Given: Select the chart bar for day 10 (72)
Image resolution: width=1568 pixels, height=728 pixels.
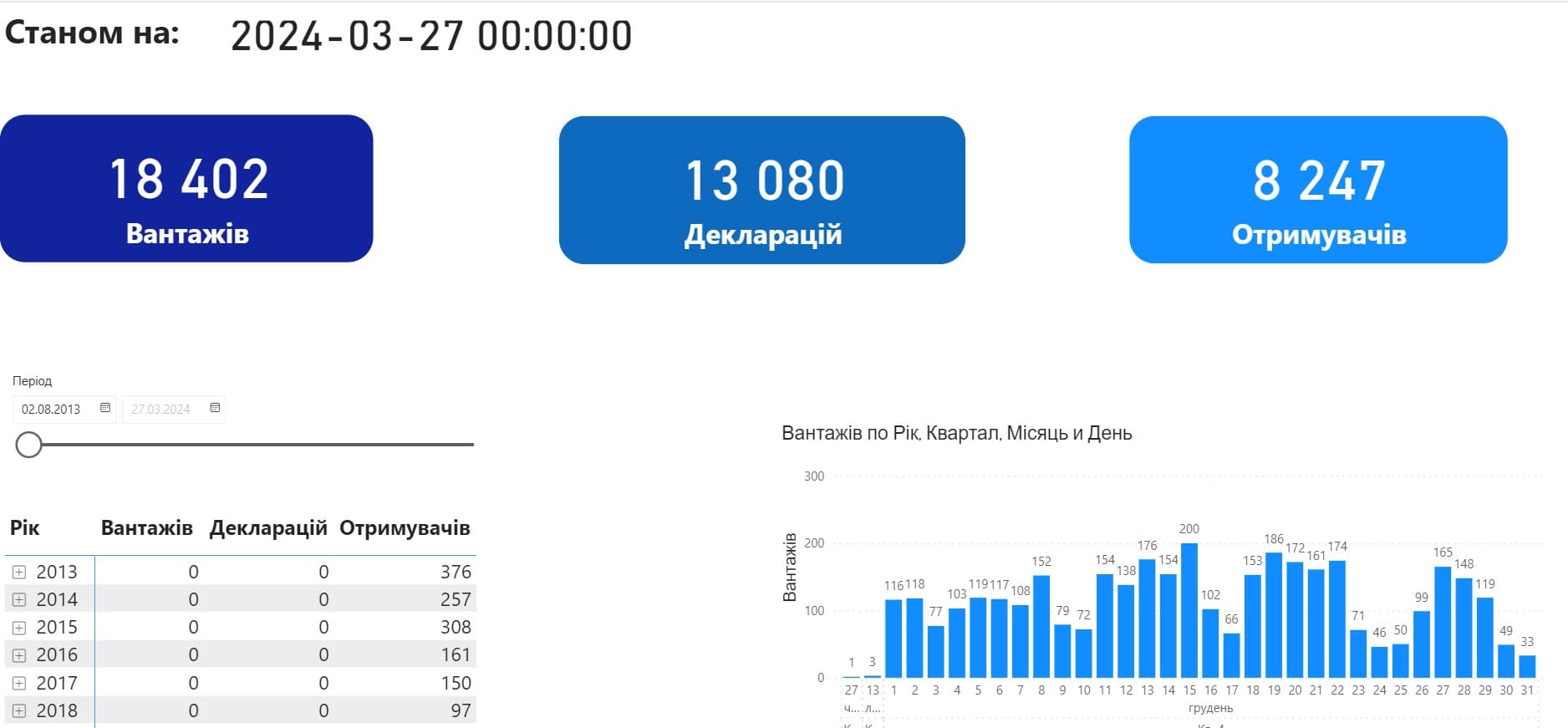Looking at the screenshot, I should pos(1084,653).
